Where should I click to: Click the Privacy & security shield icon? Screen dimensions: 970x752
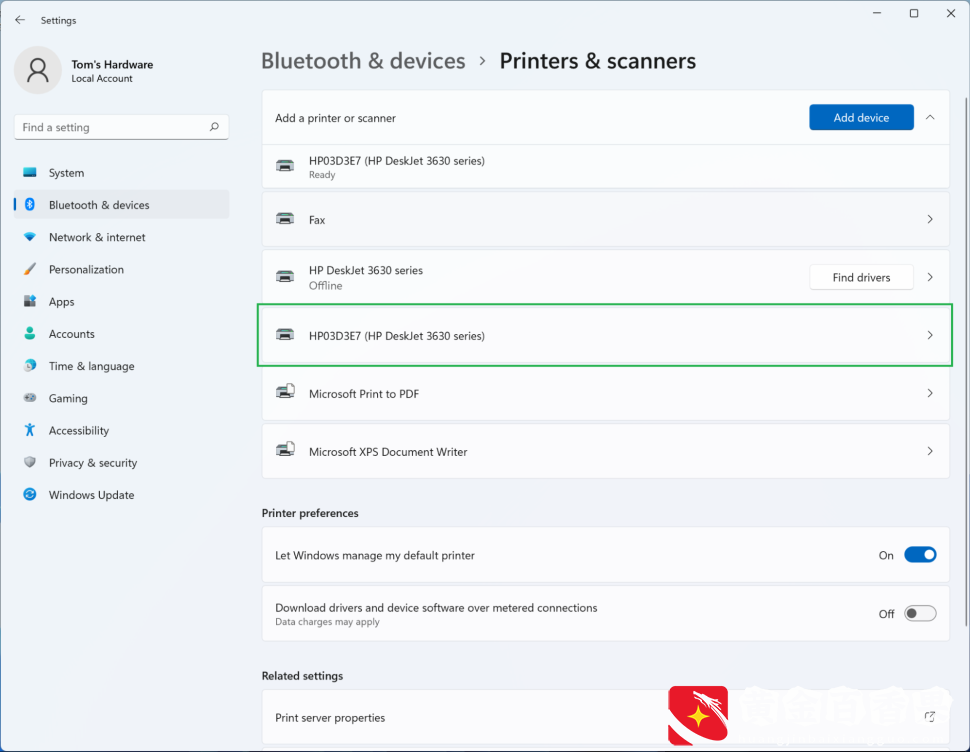click(x=30, y=462)
